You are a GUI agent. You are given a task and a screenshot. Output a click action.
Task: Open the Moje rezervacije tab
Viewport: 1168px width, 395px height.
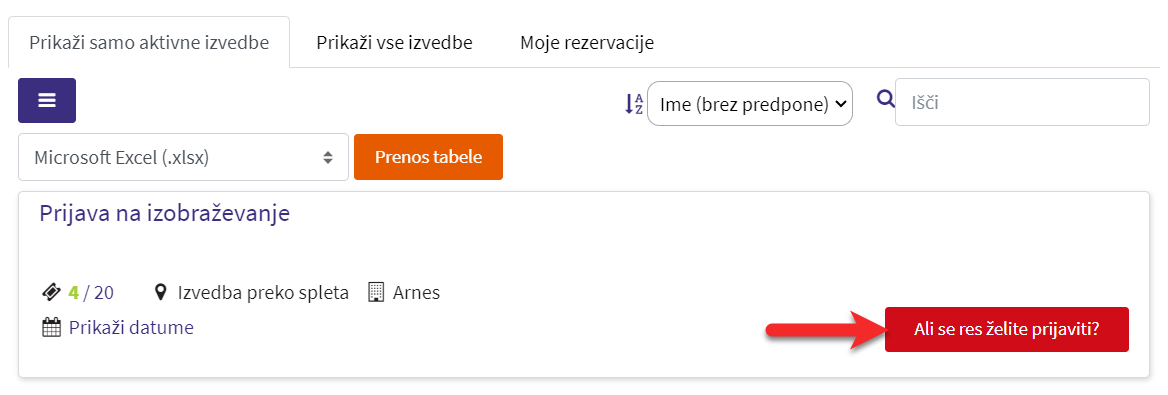pyautogui.click(x=587, y=42)
